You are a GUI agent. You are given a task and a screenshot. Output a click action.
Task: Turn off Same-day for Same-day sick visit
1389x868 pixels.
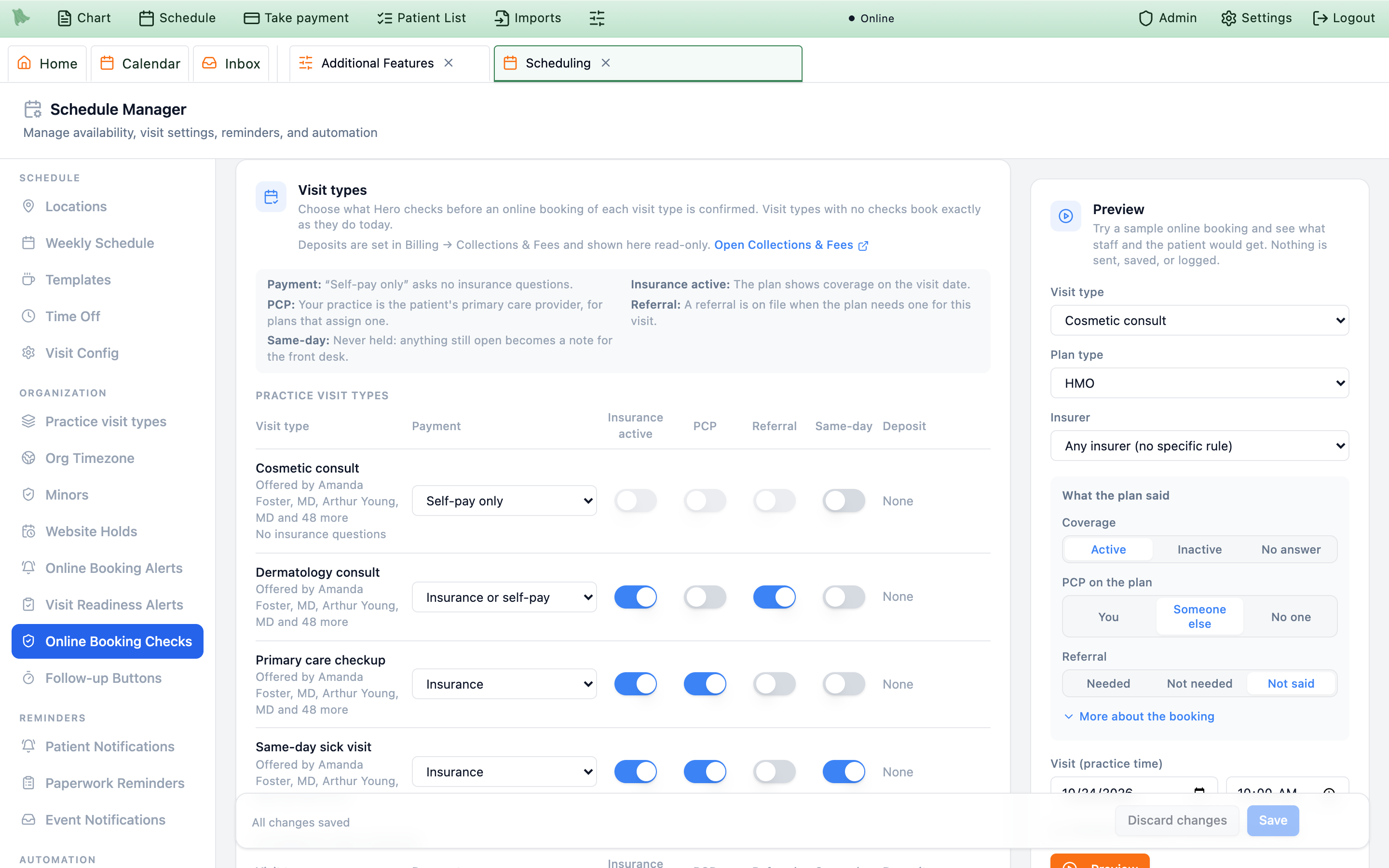pos(844,772)
